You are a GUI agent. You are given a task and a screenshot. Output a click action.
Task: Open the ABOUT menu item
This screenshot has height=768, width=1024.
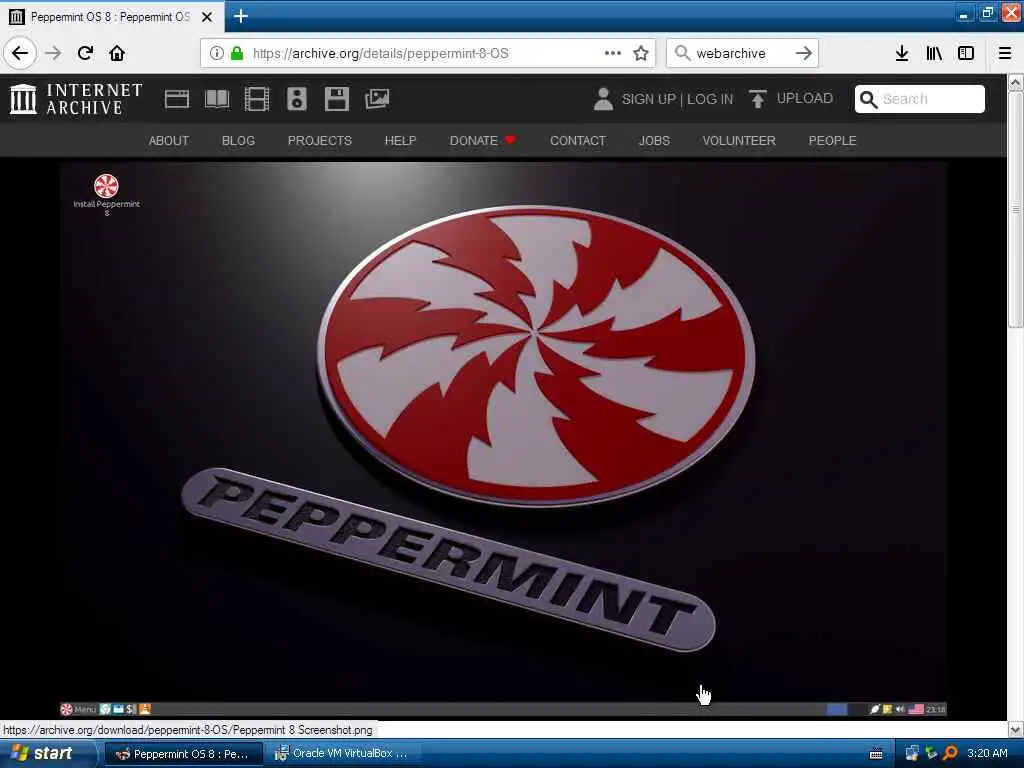pyautogui.click(x=168, y=140)
